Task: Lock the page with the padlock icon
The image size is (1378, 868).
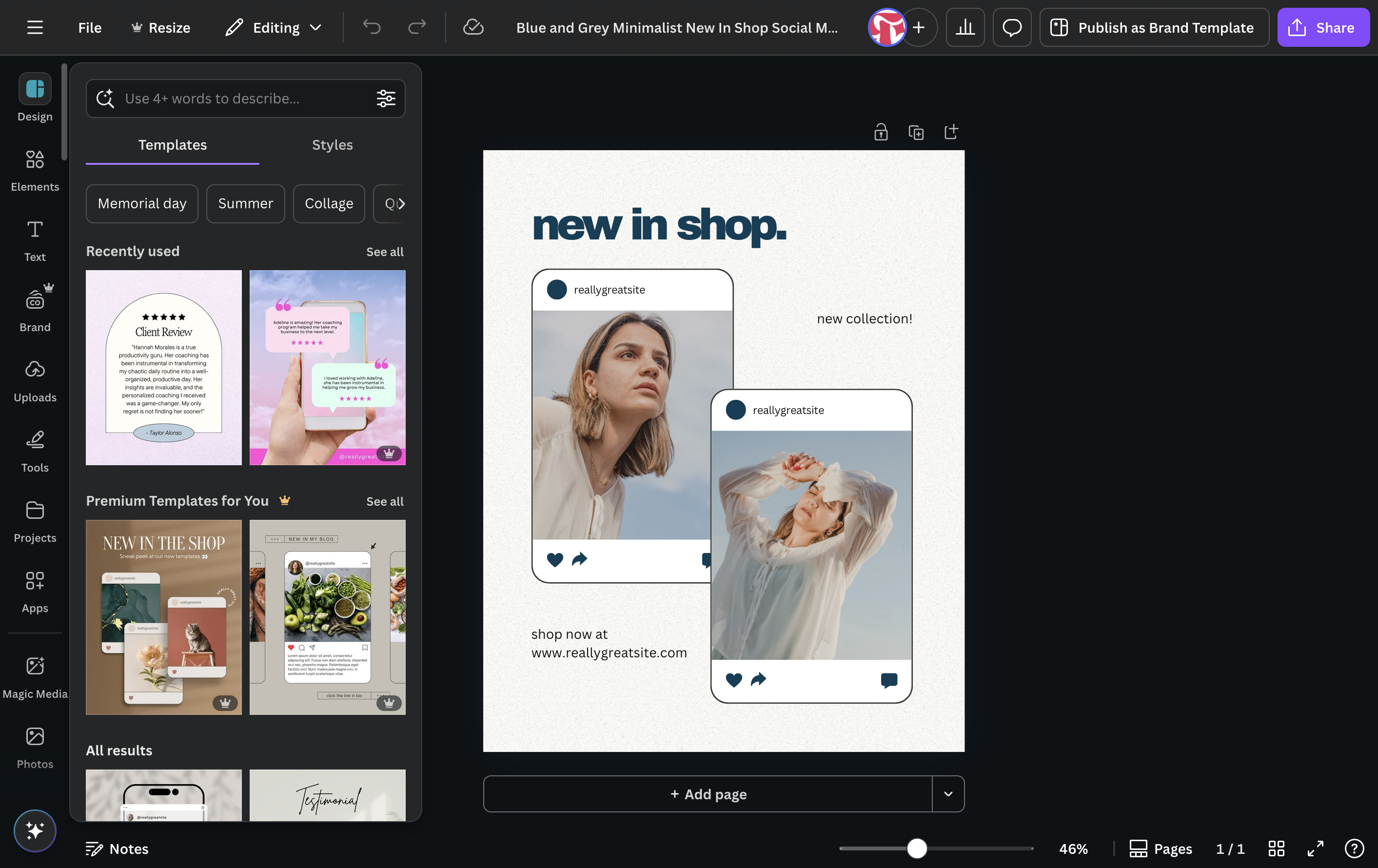Action: click(x=881, y=132)
